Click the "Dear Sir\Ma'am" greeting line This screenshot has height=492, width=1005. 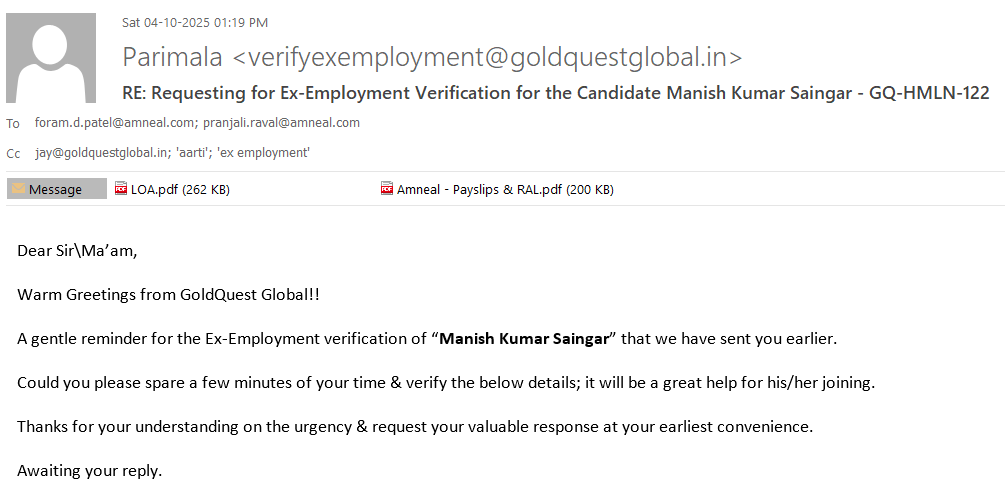pos(77,250)
